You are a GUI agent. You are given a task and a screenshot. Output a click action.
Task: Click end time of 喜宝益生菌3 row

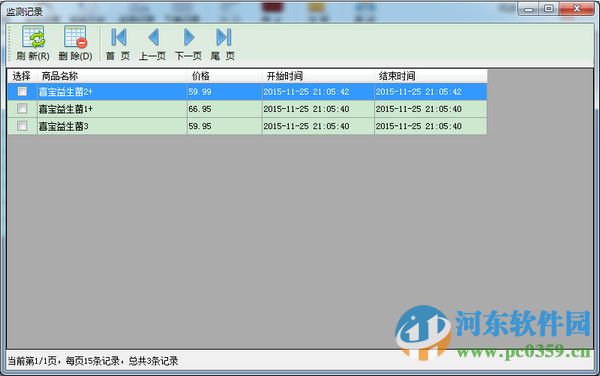431,126
